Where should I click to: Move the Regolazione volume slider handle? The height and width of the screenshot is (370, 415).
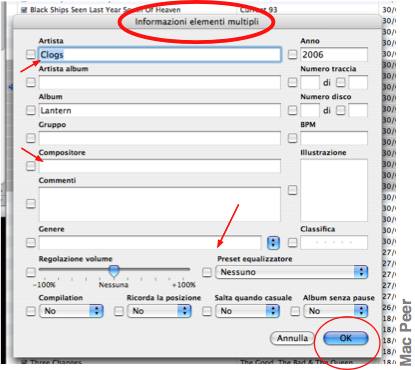point(114,271)
